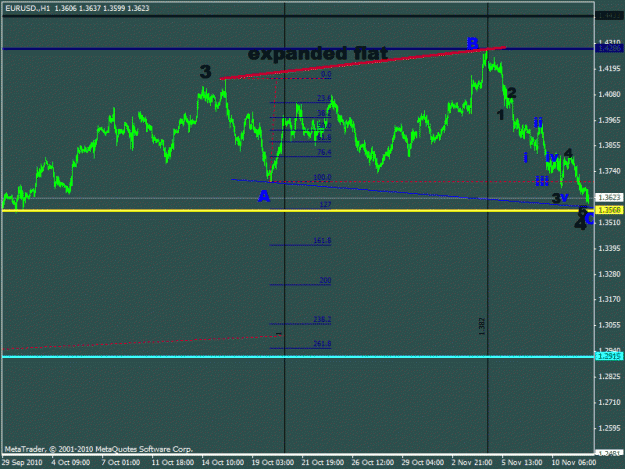625x469 pixels.
Task: Click price axis value 1.2595
Action: 609,428
